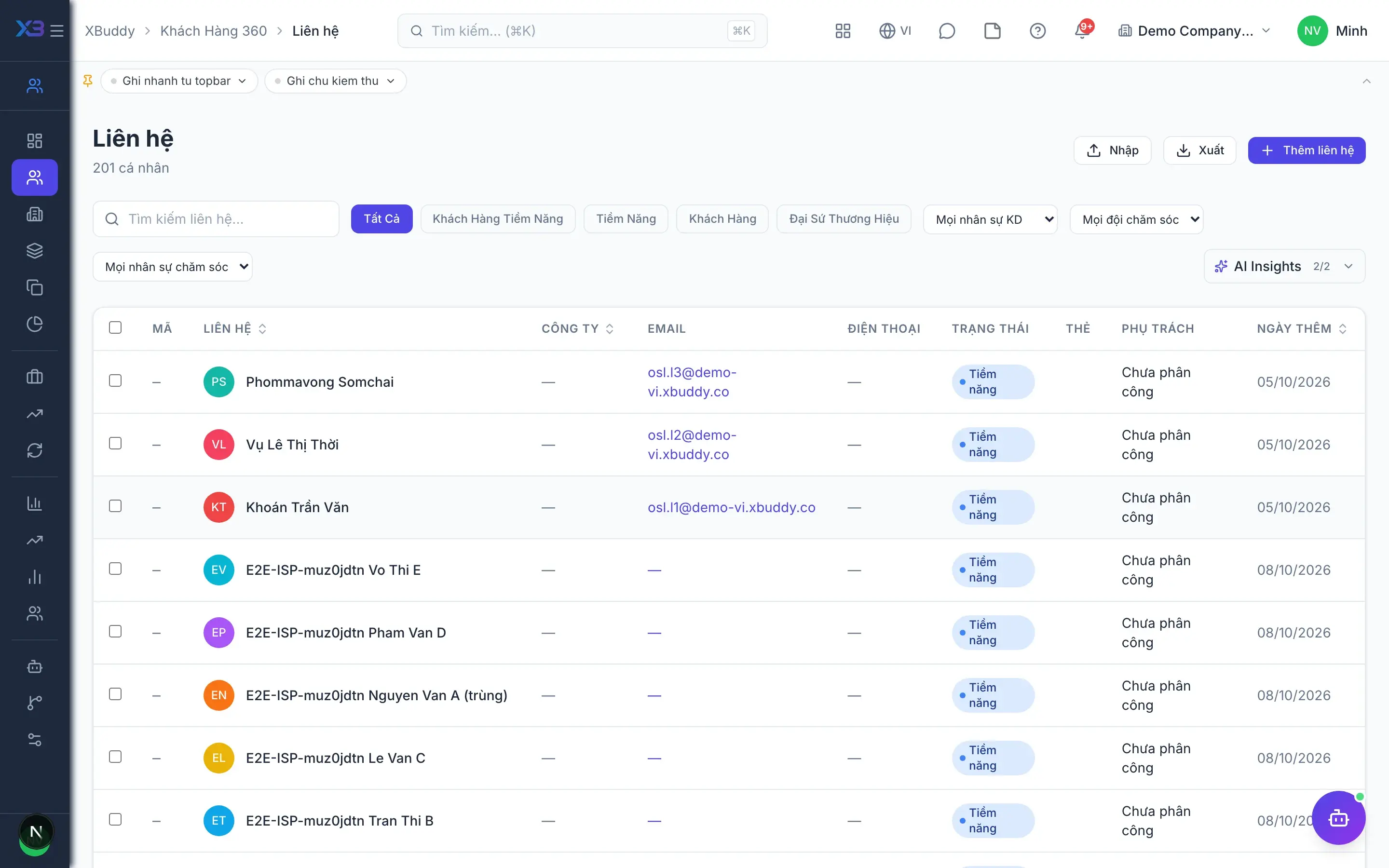This screenshot has width=1389, height=868.
Task: Open the layers stack icon in sidebar
Action: click(x=34, y=251)
